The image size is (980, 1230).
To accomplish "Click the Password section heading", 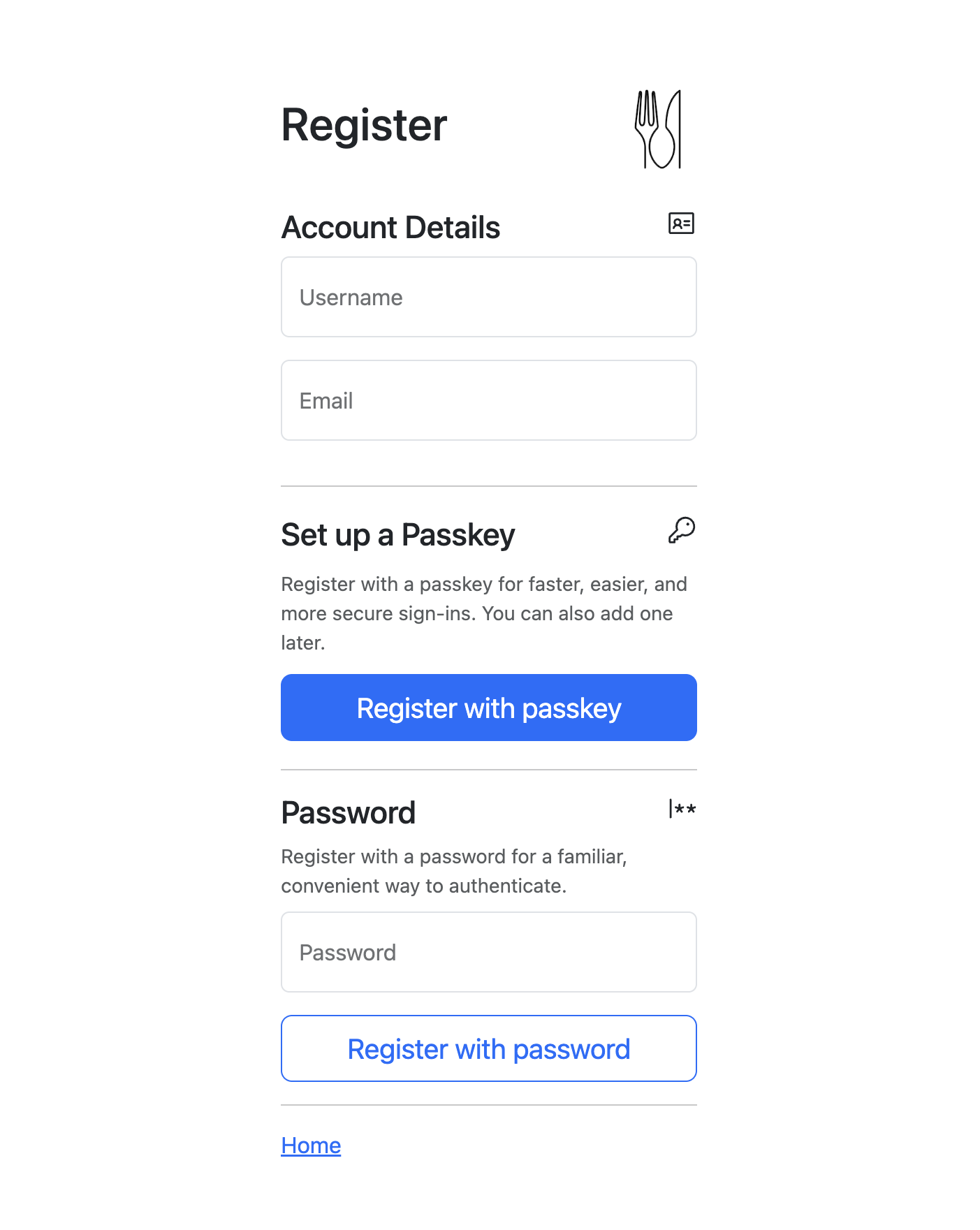I will [x=348, y=813].
